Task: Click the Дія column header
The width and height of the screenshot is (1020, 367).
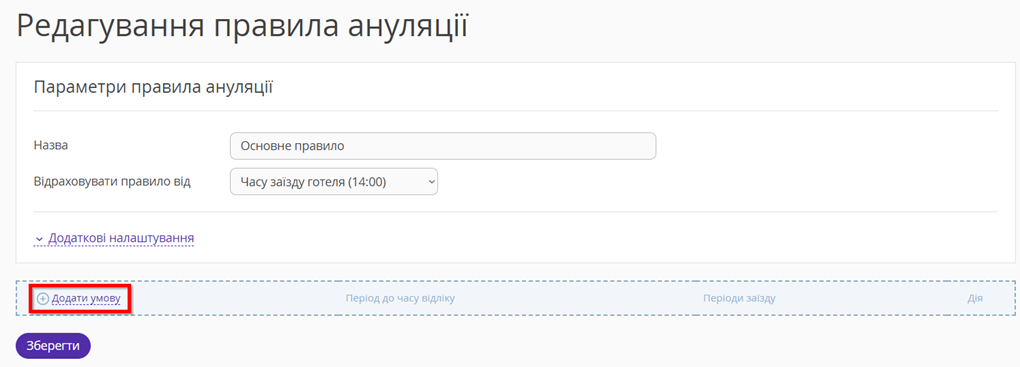Action: (x=974, y=299)
